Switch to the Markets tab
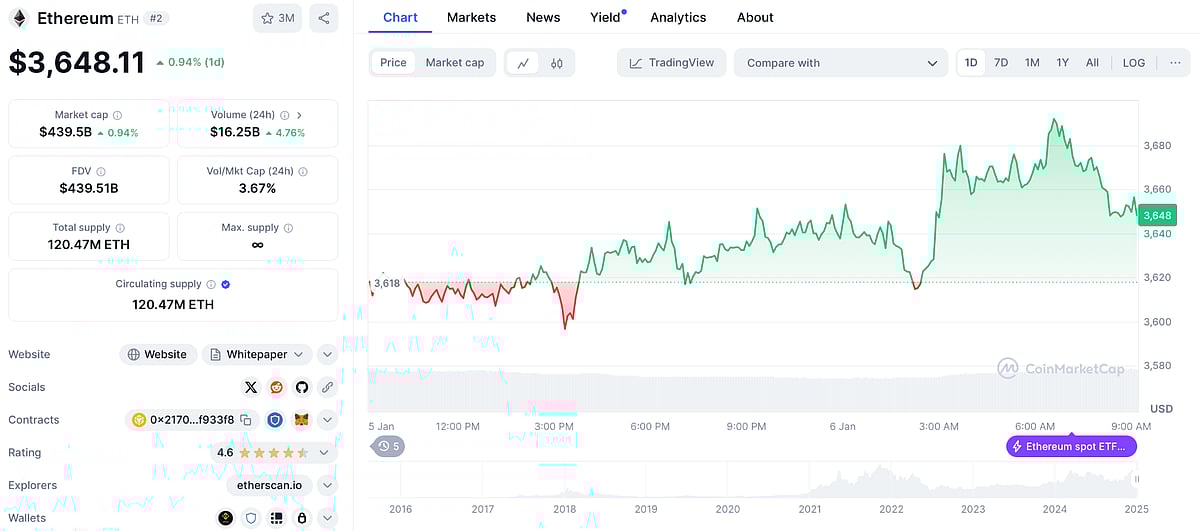Viewport: 1200px width, 531px height. tap(471, 18)
